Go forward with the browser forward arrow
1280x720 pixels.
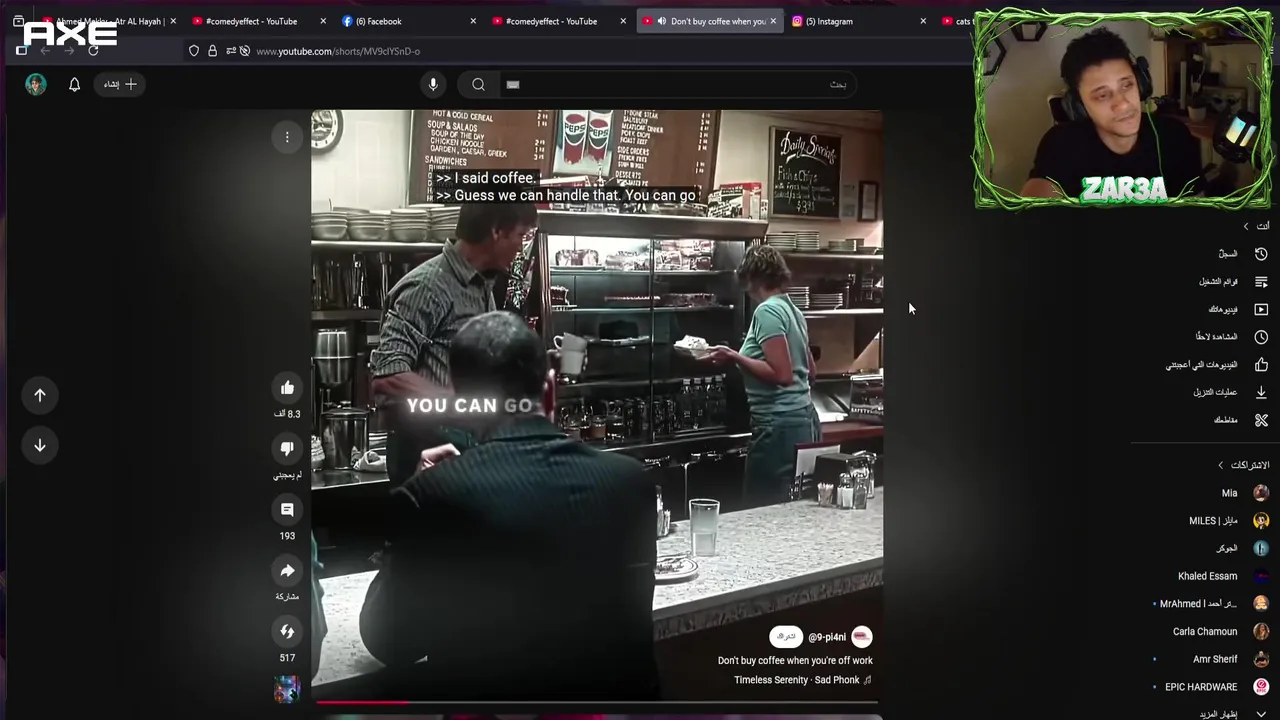pyautogui.click(x=69, y=51)
